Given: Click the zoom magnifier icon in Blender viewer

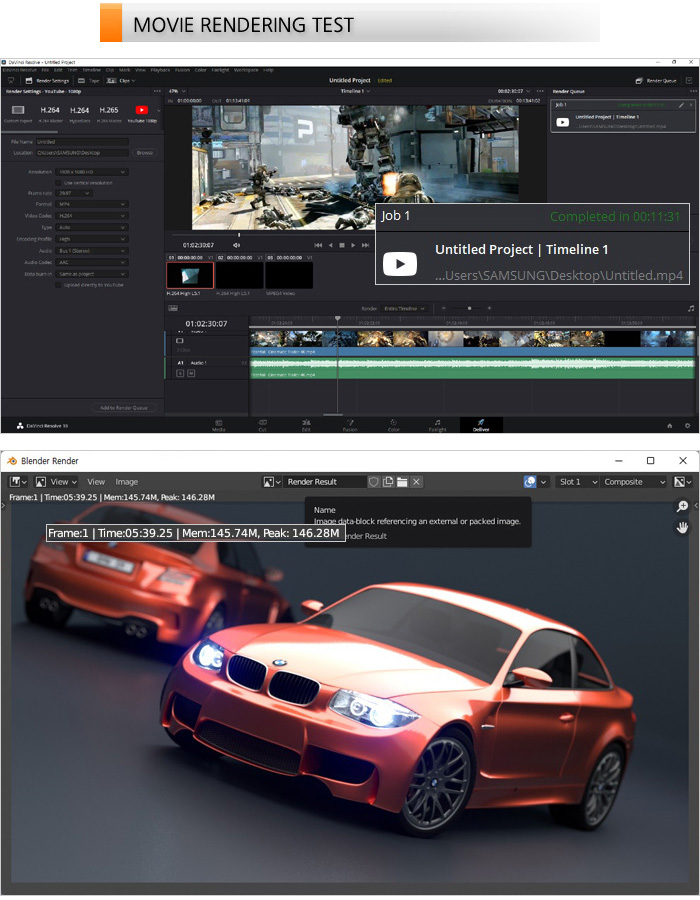Looking at the screenshot, I should coord(682,507).
